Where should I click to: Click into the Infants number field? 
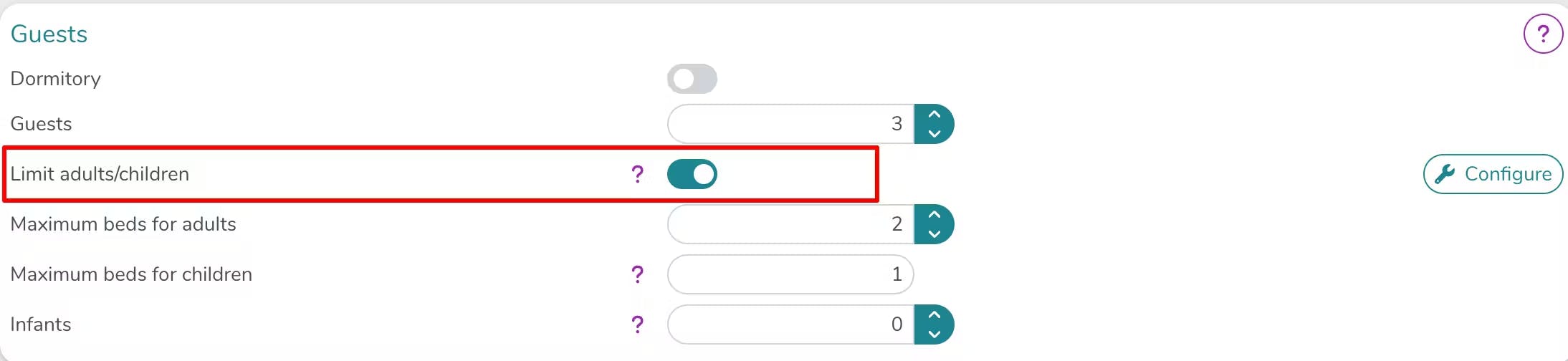pos(790,324)
